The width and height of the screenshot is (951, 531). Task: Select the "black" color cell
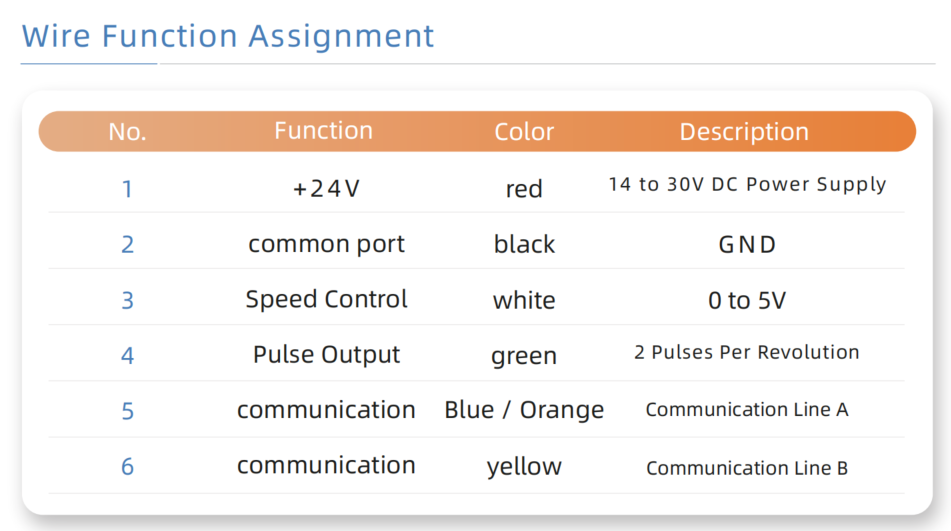click(x=524, y=245)
